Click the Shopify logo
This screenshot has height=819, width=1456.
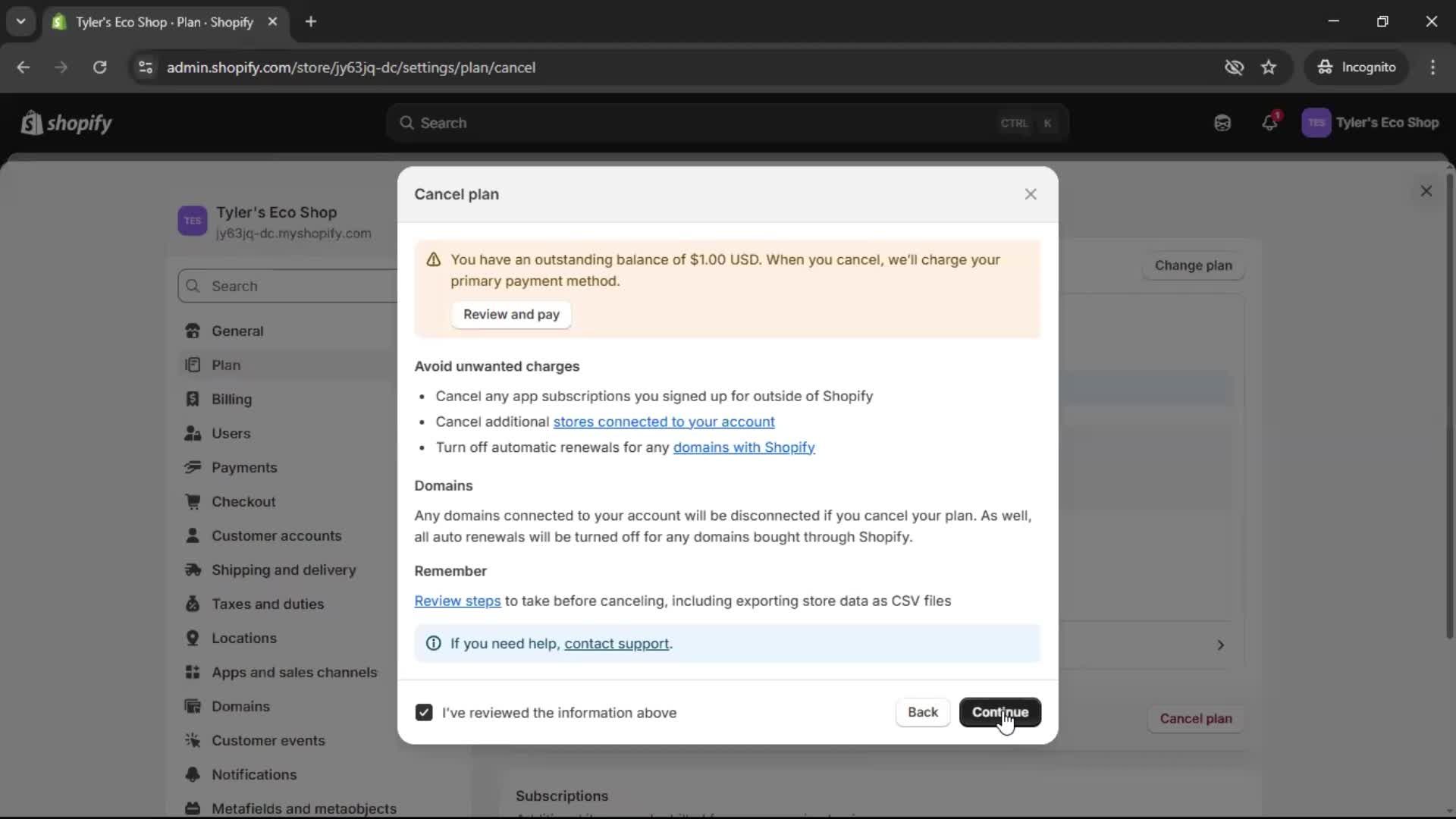tap(67, 123)
